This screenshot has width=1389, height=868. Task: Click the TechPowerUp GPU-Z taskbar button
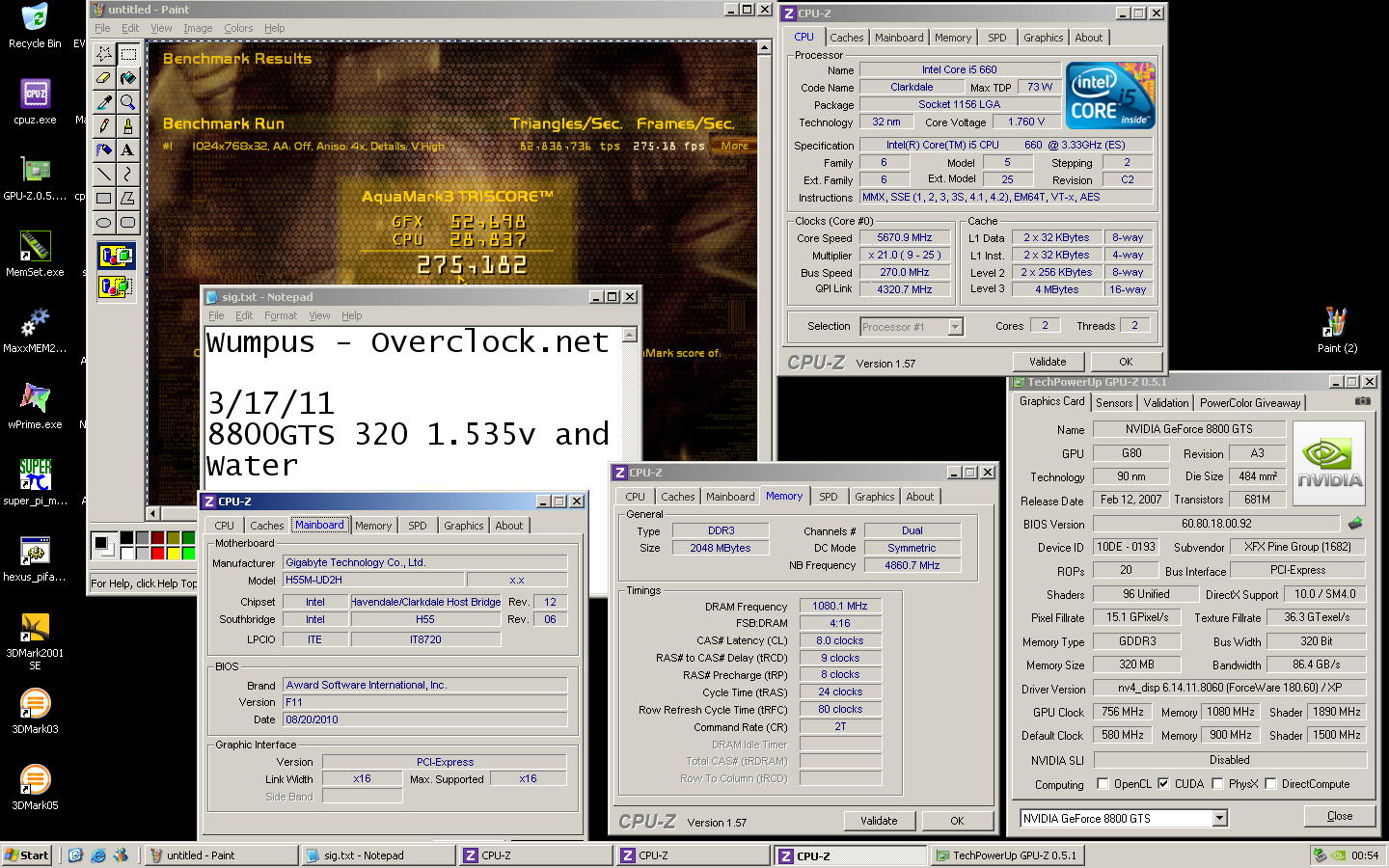pyautogui.click(x=1007, y=855)
